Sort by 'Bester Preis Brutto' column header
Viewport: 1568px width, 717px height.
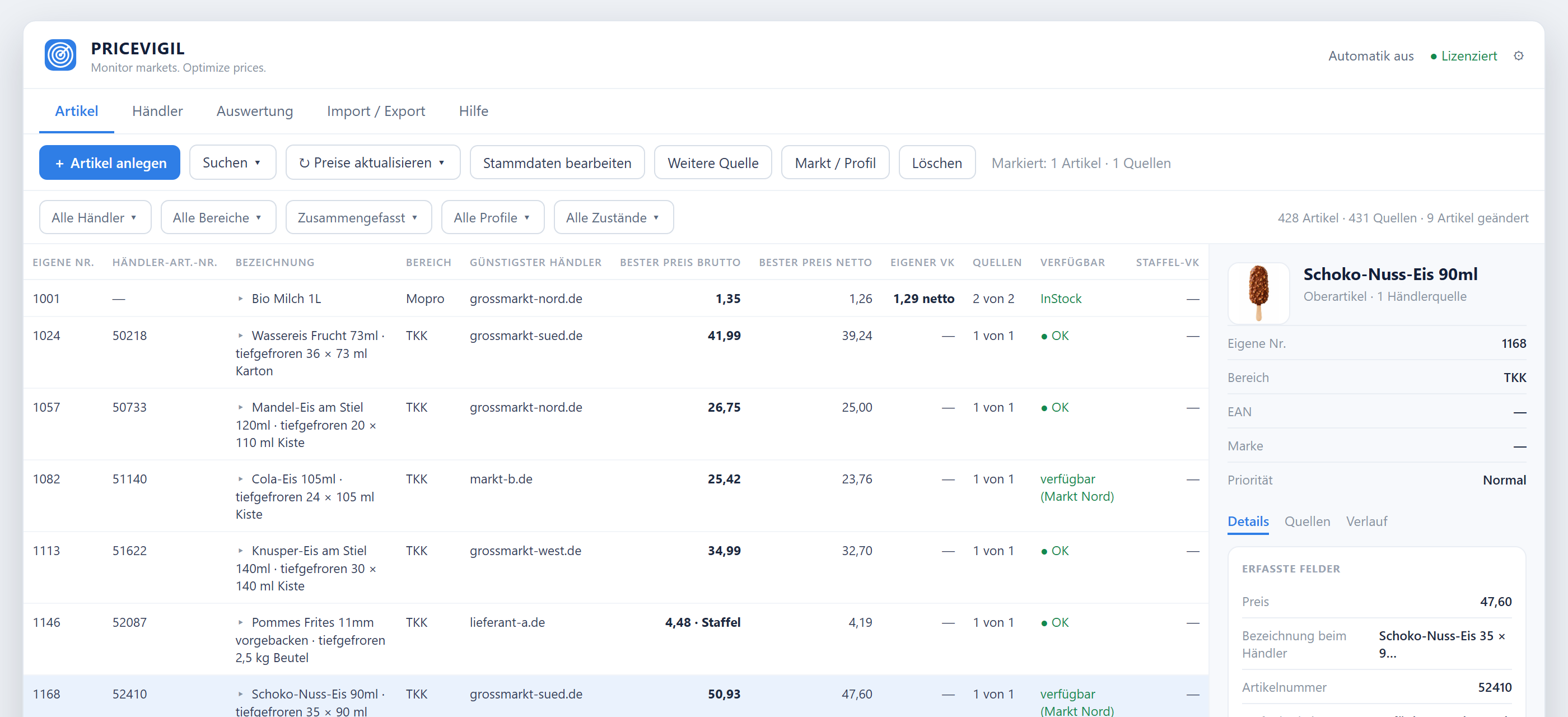[x=680, y=262]
